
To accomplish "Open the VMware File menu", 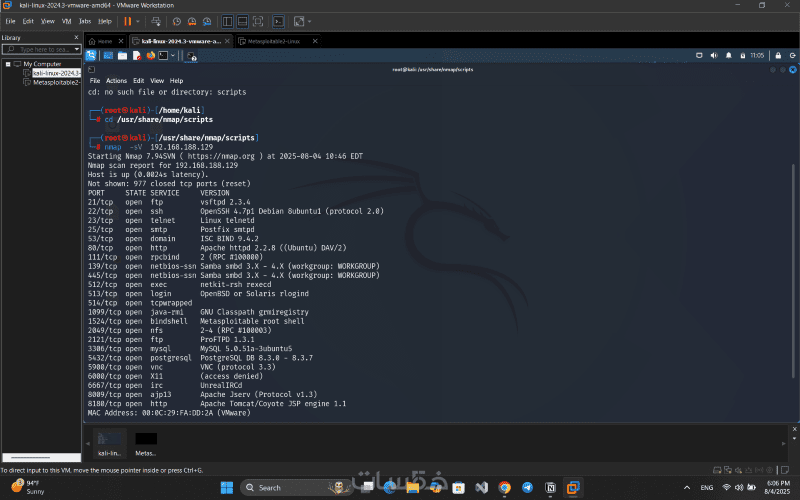I will pyautogui.click(x=10, y=21).
